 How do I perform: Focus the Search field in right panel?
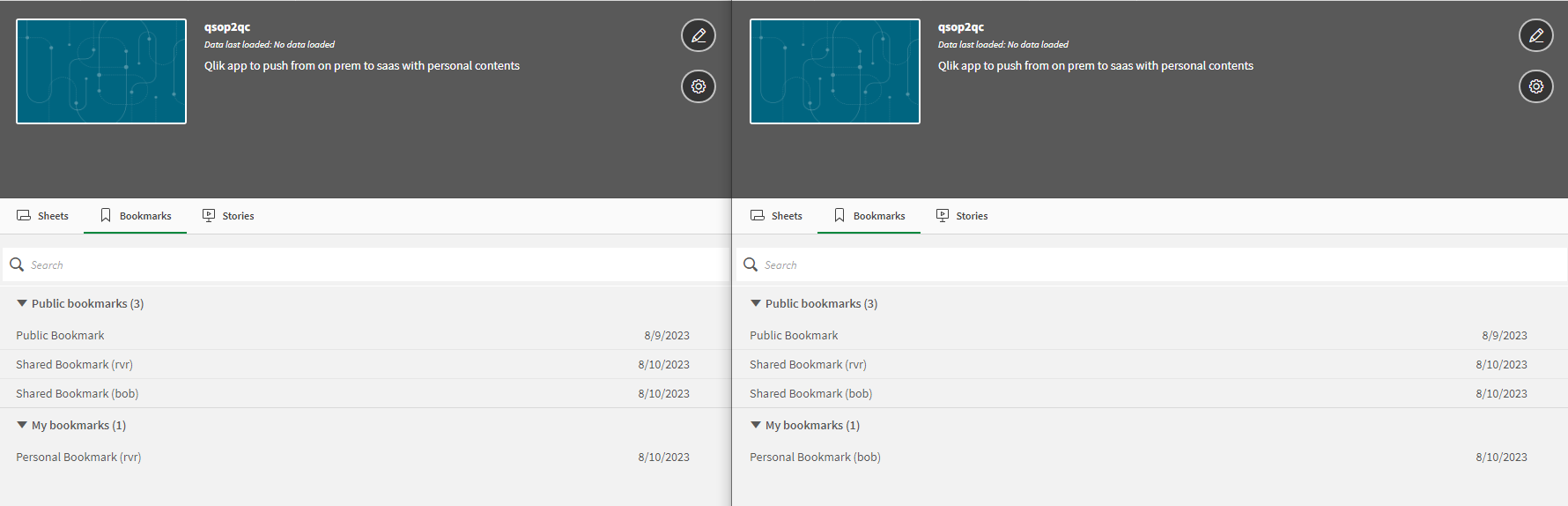[x=1150, y=264]
